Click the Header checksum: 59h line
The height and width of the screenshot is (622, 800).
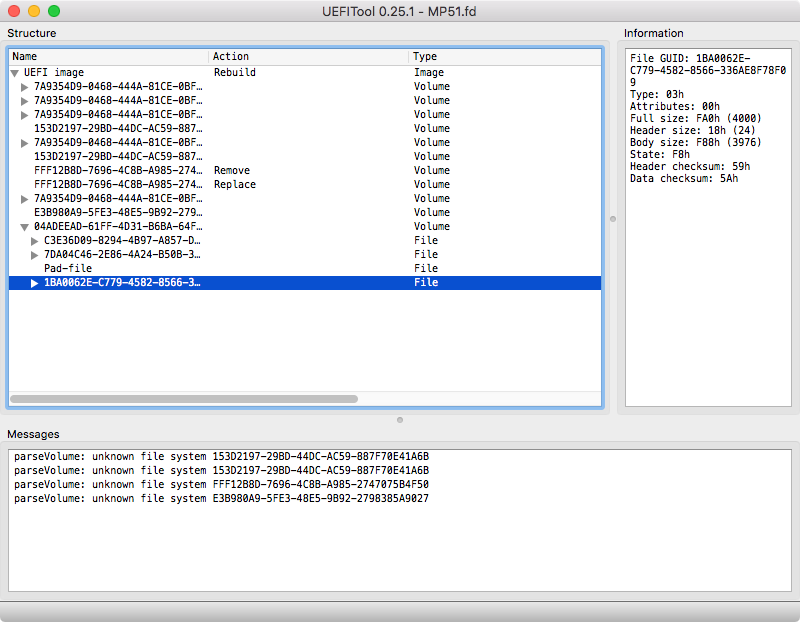pyautogui.click(x=690, y=166)
